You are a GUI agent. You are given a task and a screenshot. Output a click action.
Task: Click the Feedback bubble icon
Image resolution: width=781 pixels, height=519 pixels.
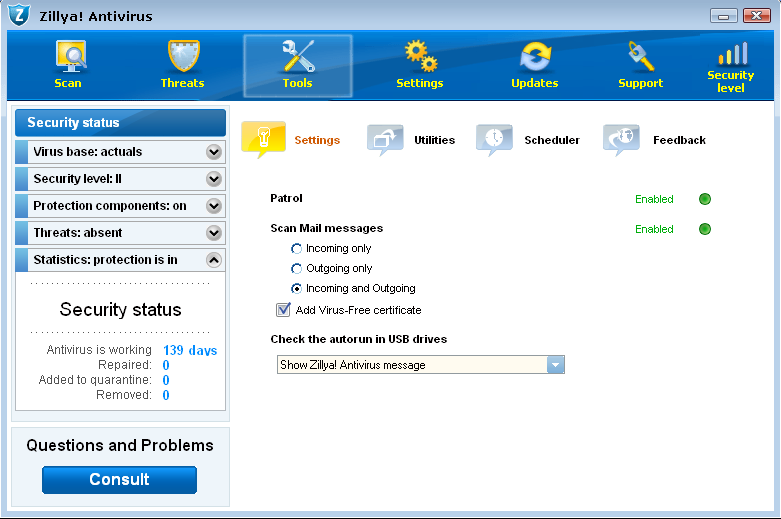(x=621, y=139)
